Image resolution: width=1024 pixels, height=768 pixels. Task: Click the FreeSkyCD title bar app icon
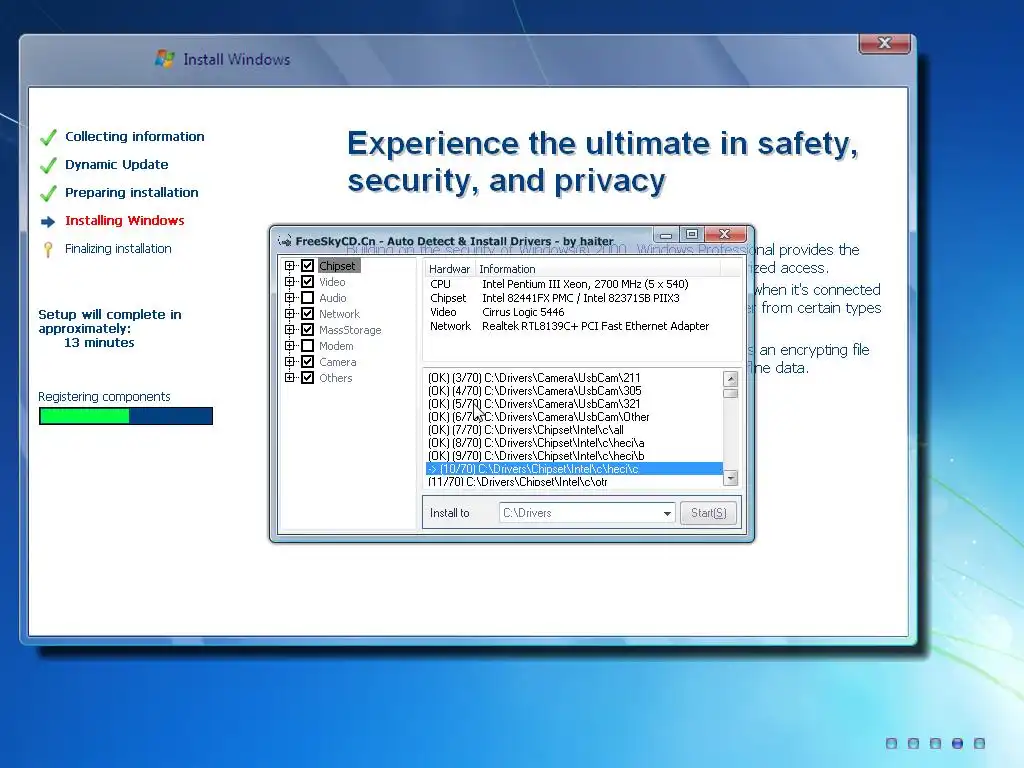[x=285, y=241]
